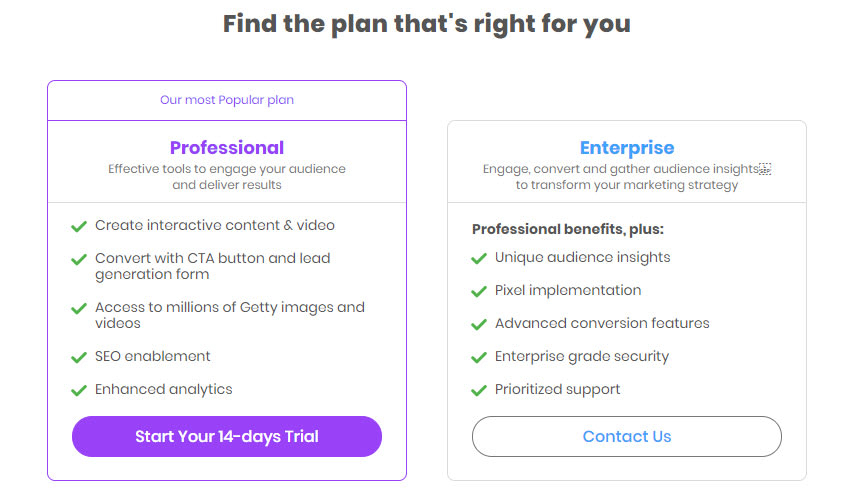Click the Prioritized support feature text
The height and width of the screenshot is (495, 864).
tap(557, 389)
